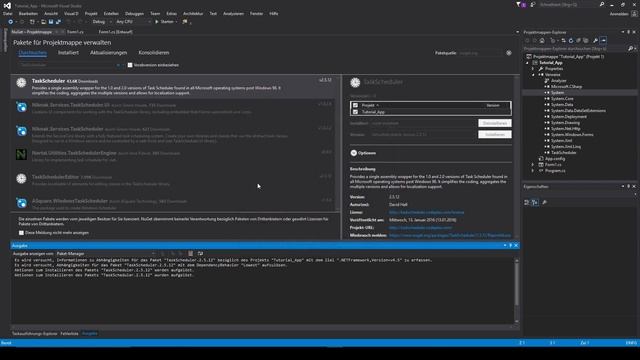The height and width of the screenshot is (360, 640).
Task: Click the show all files icon in explorer
Action: pos(586,40)
